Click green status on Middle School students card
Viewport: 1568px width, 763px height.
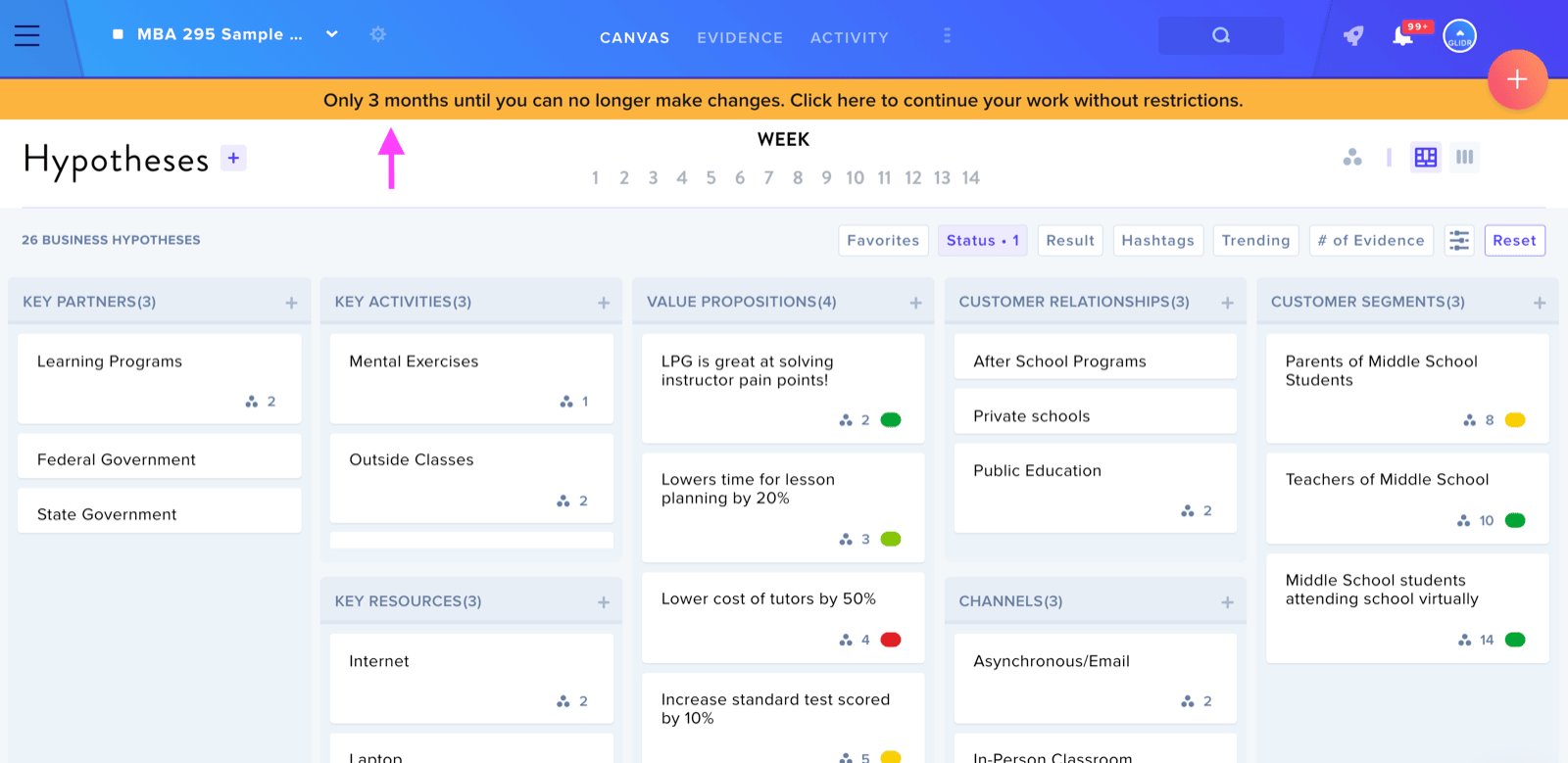[1515, 640]
